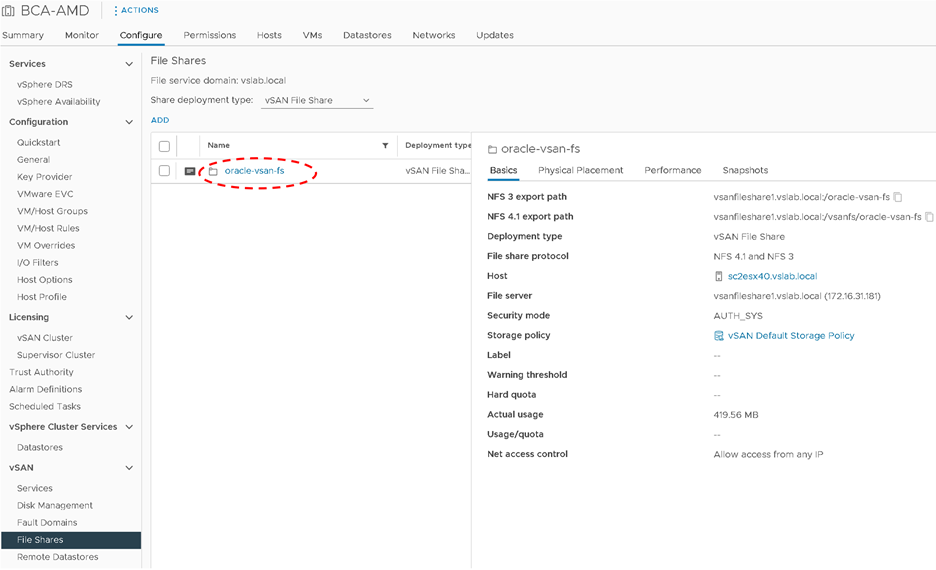
Task: Open the Datastores top tab
Action: pyautogui.click(x=367, y=35)
